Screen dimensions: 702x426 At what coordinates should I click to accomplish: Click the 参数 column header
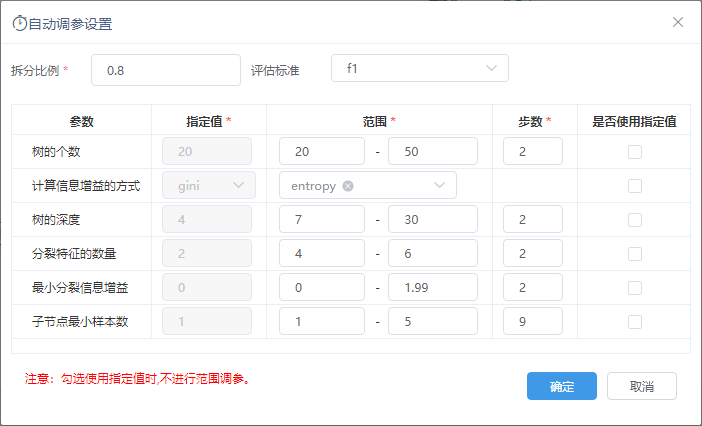coord(81,121)
